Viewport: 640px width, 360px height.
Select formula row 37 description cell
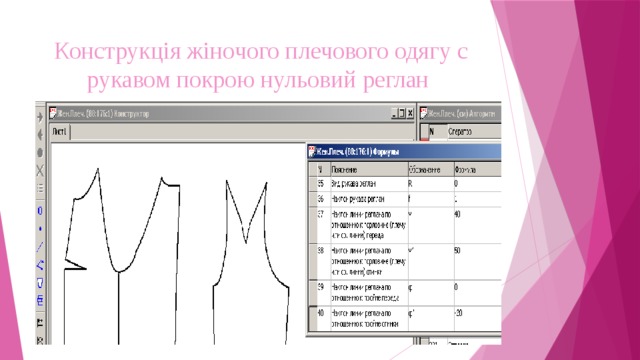(369, 225)
